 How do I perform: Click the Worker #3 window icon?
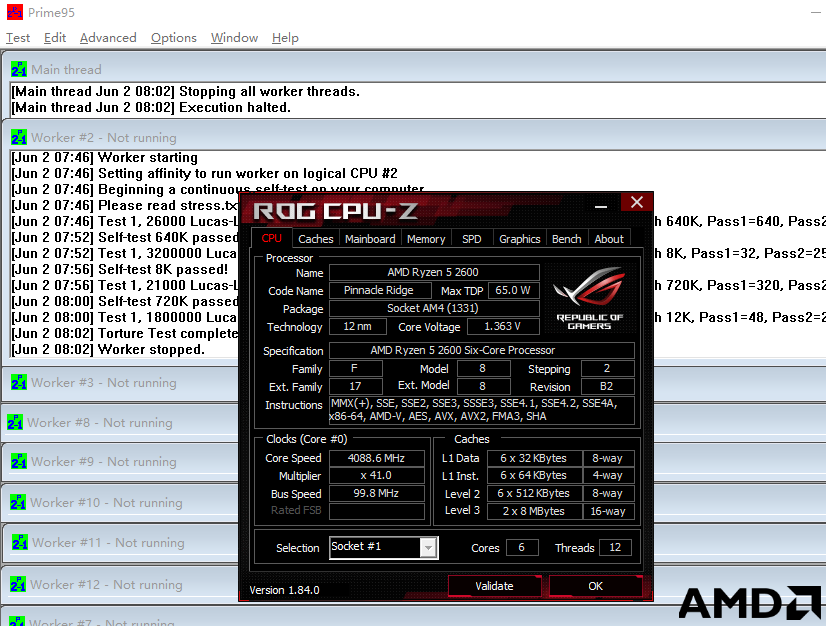[x=18, y=382]
